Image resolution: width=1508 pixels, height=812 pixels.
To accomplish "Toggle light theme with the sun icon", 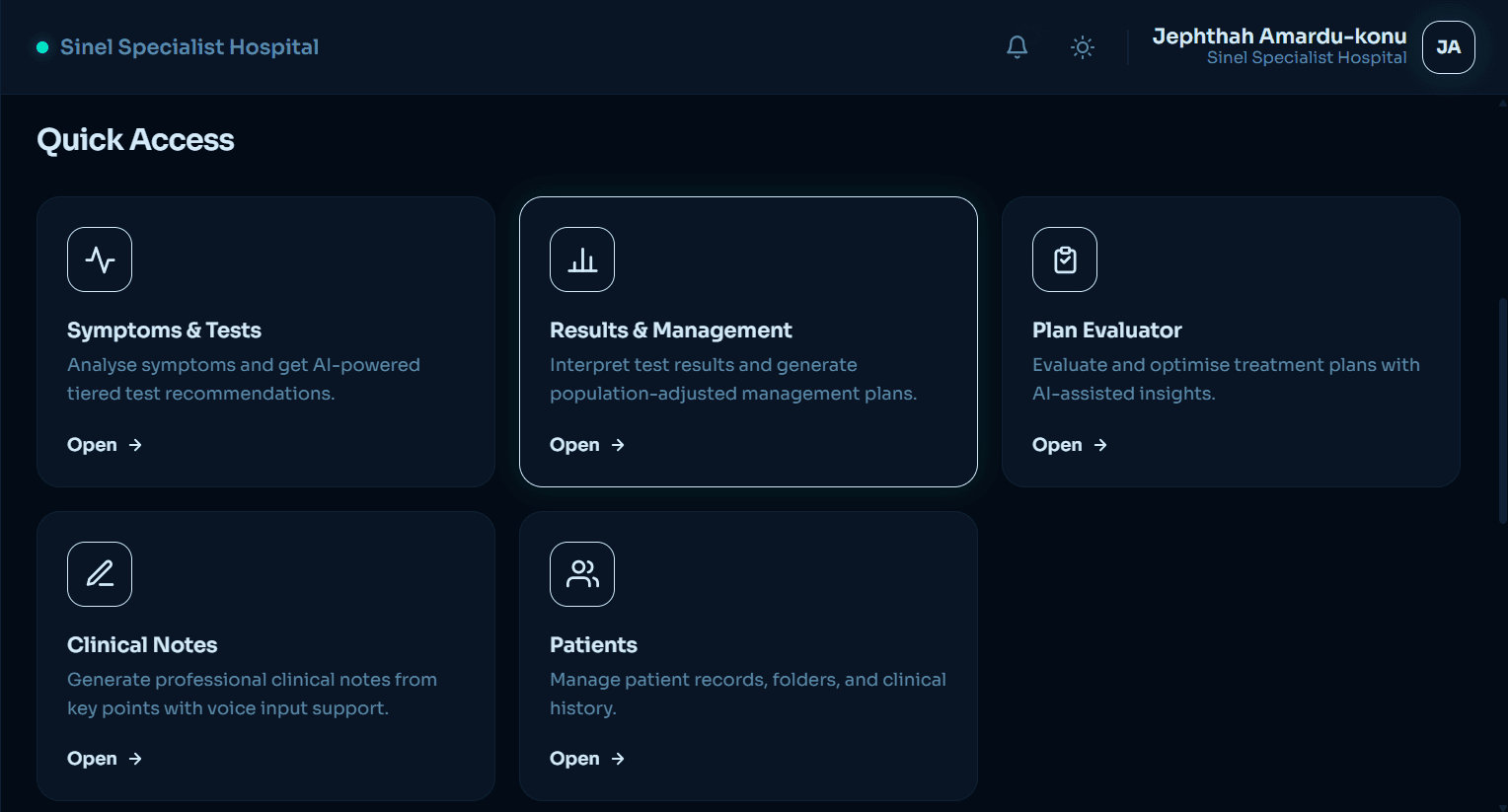I will [x=1083, y=47].
